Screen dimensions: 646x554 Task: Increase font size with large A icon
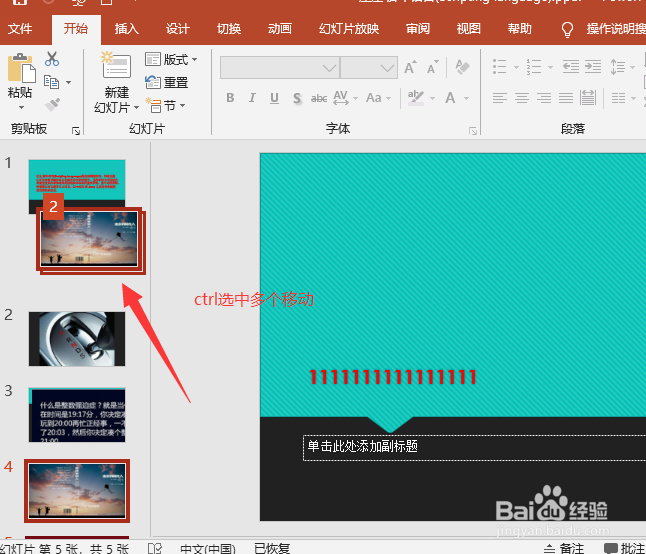[x=410, y=67]
